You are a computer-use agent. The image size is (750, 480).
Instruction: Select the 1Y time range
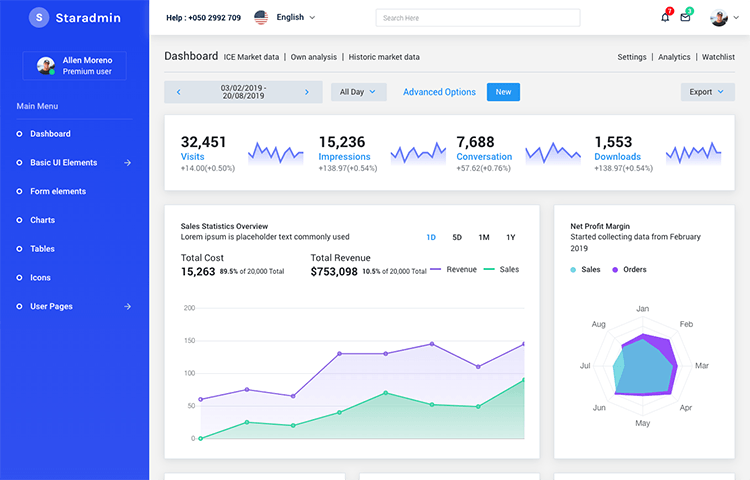[511, 237]
